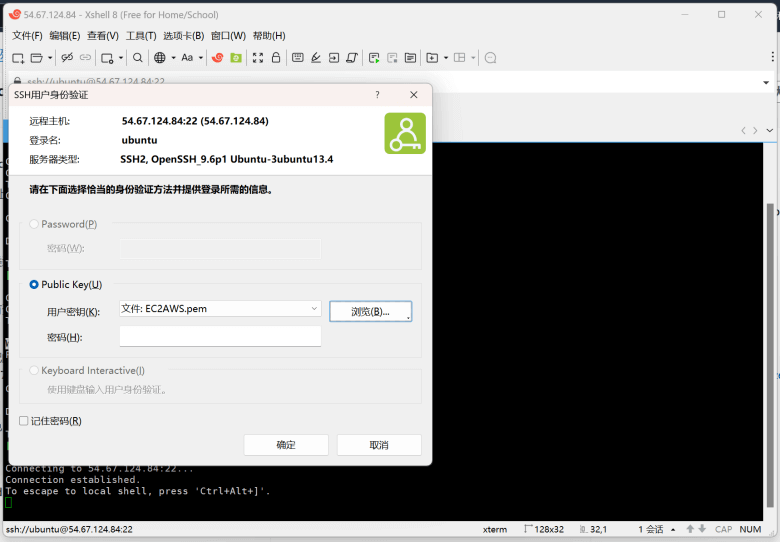Select the Password(P) radio button
The height and width of the screenshot is (542, 780).
click(34, 224)
